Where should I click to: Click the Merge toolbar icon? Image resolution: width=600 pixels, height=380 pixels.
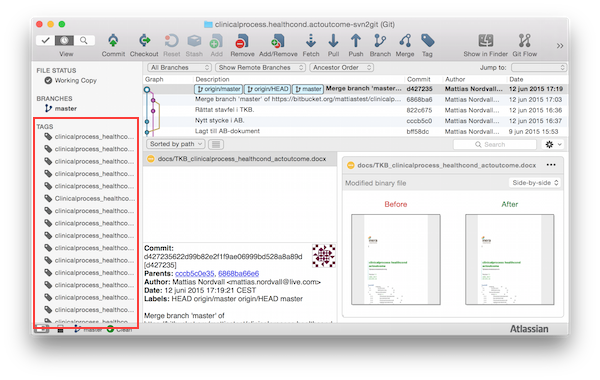coord(405,41)
